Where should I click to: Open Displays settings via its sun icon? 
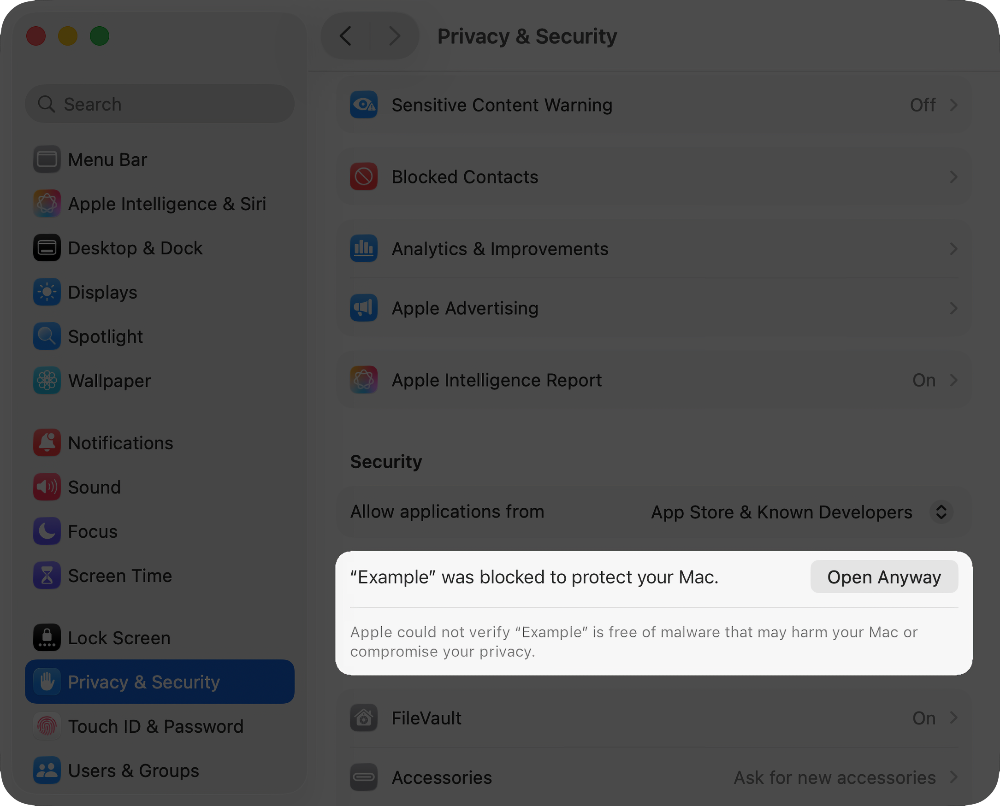pos(46,292)
